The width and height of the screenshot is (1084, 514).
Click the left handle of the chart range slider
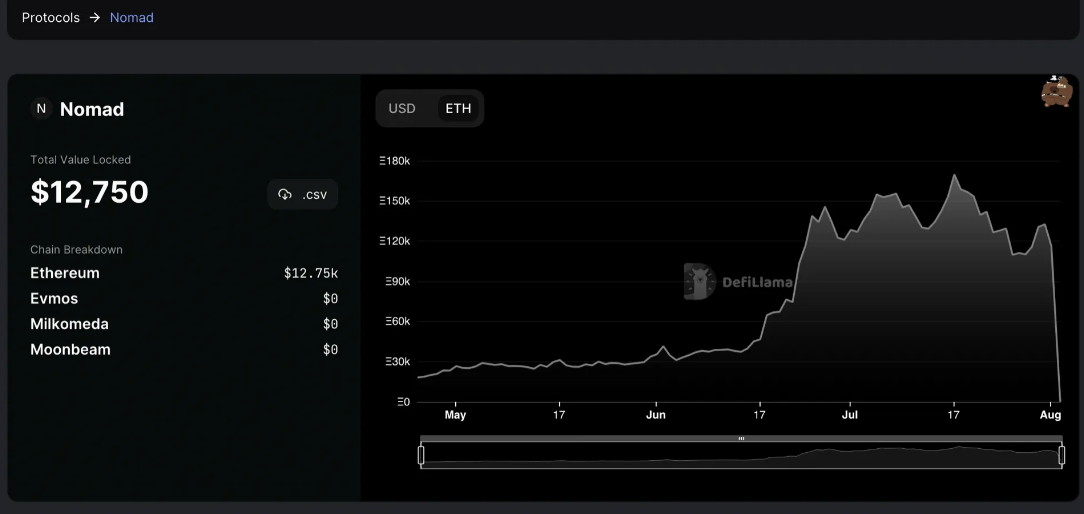coord(421,455)
